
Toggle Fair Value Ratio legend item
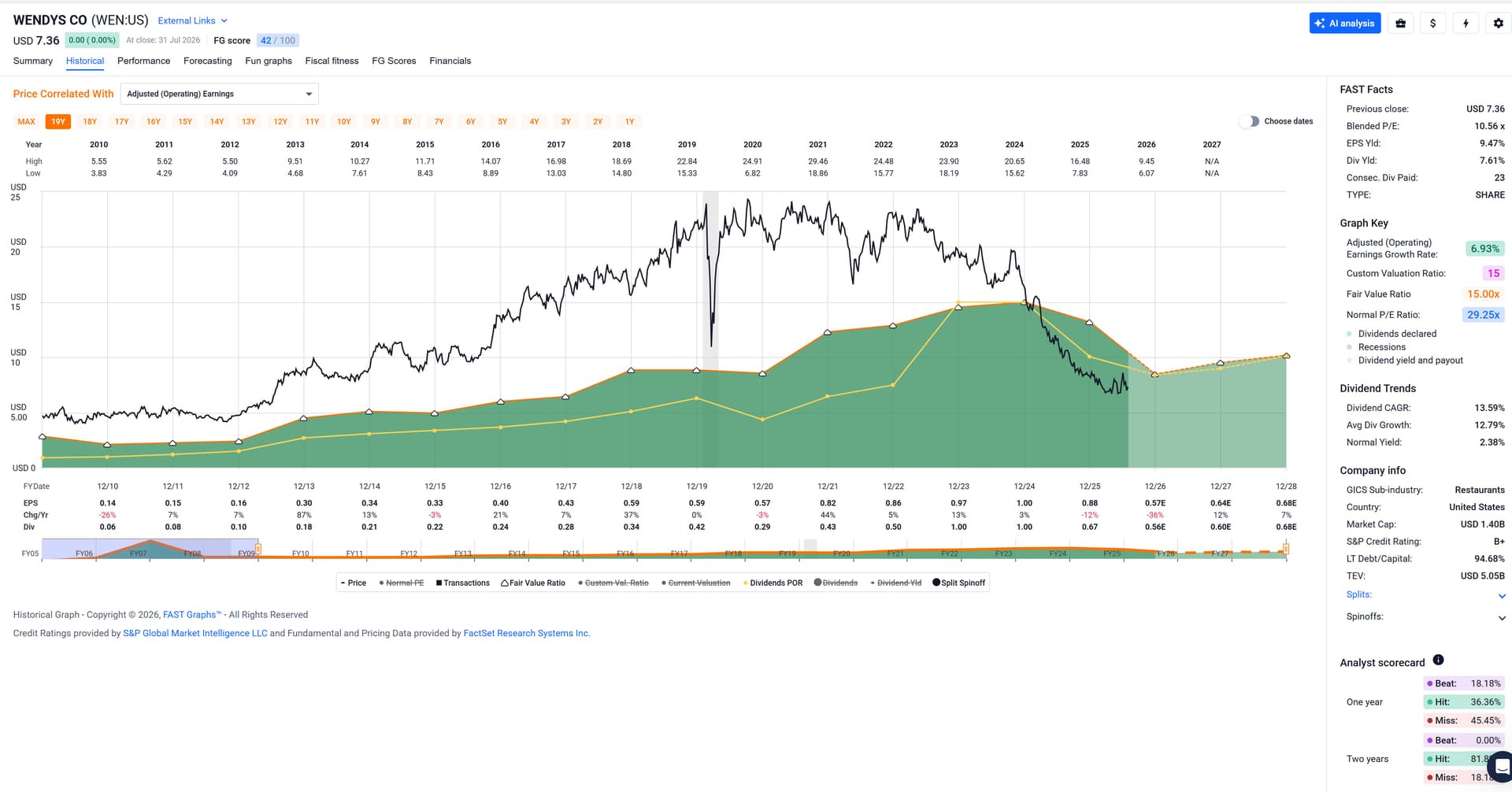point(533,583)
